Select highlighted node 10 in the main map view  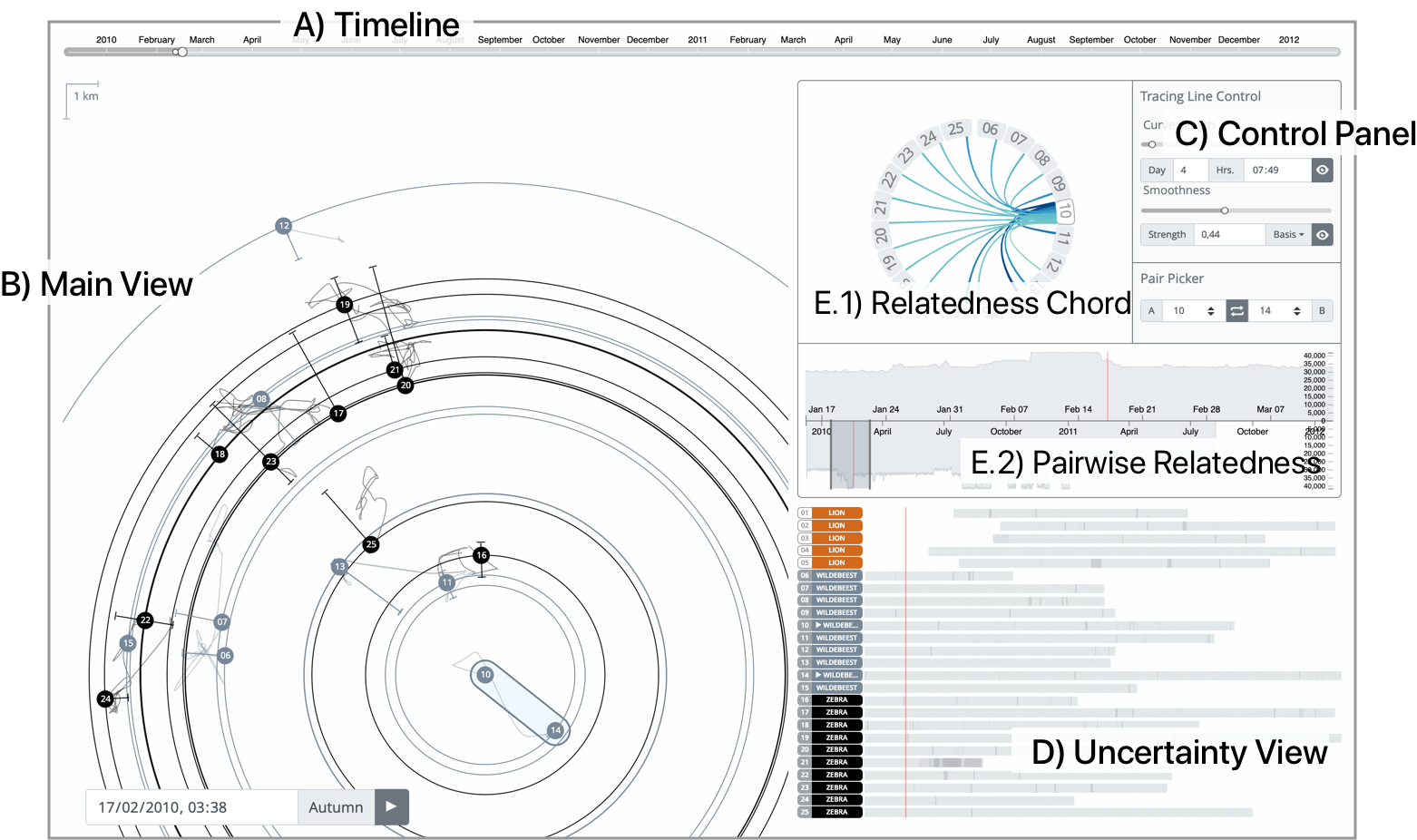click(x=485, y=674)
